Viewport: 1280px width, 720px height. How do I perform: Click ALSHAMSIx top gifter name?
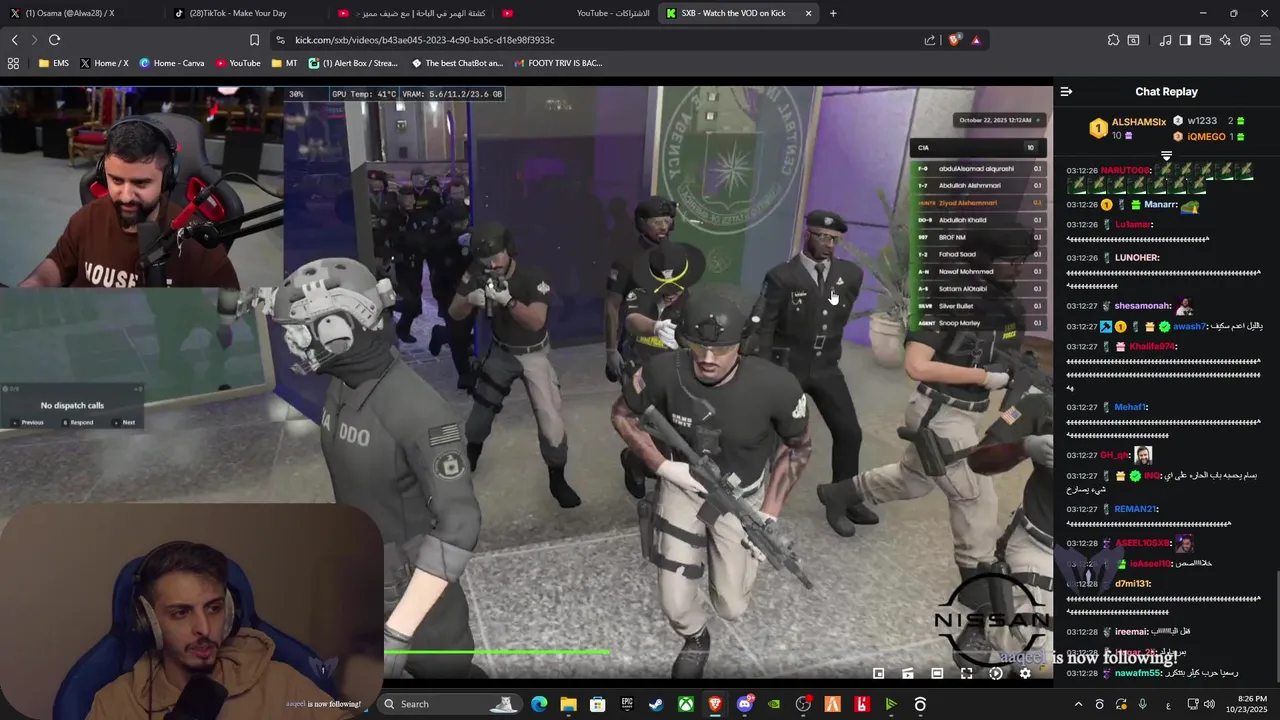[1138, 122]
